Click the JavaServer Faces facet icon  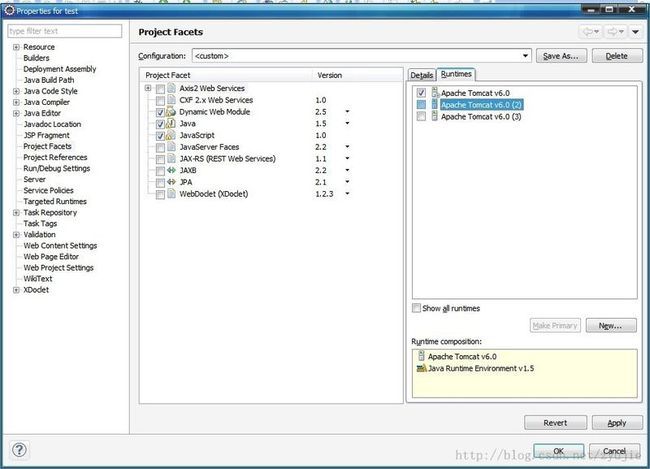172,147
